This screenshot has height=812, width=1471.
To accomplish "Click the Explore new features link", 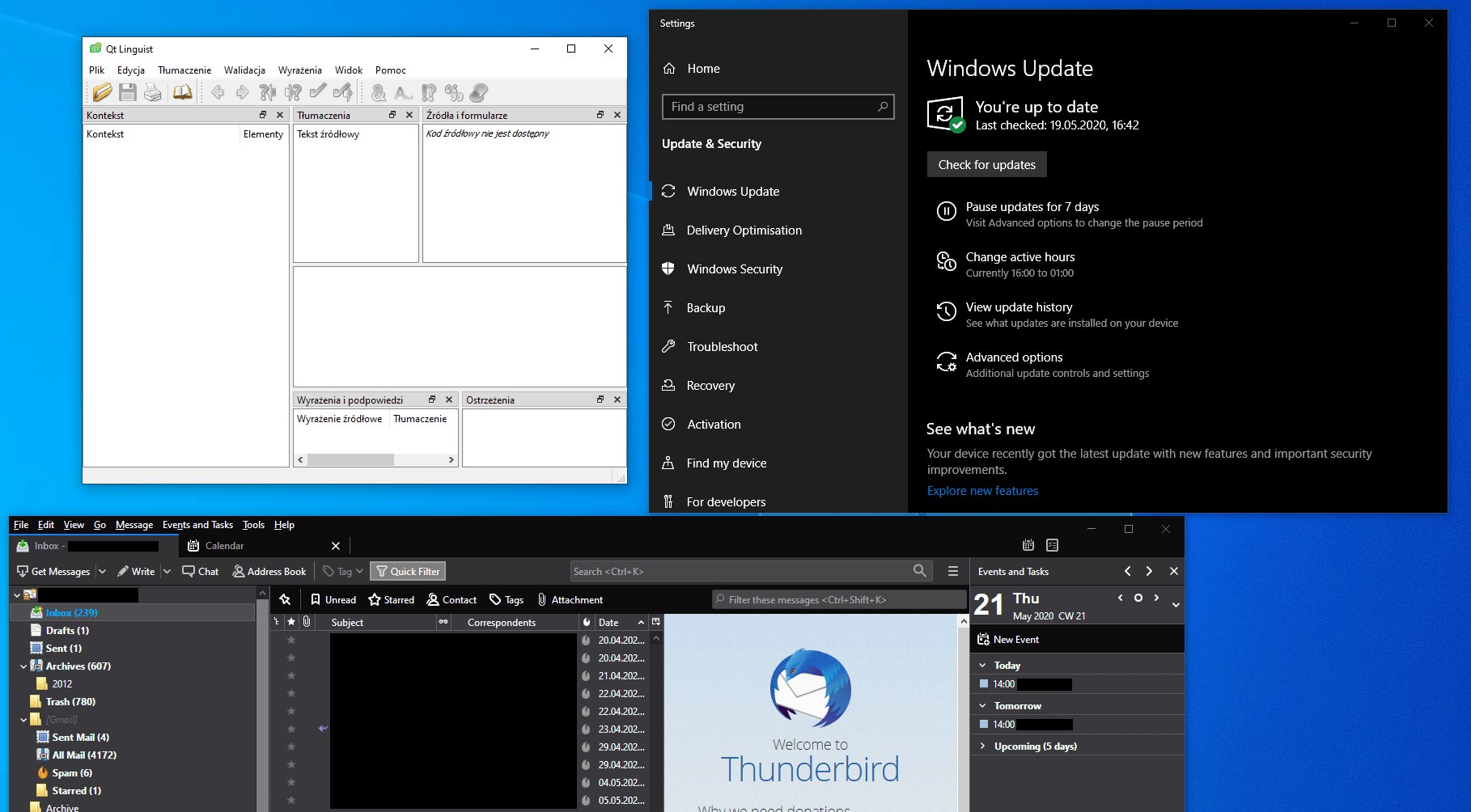I will pos(982,491).
